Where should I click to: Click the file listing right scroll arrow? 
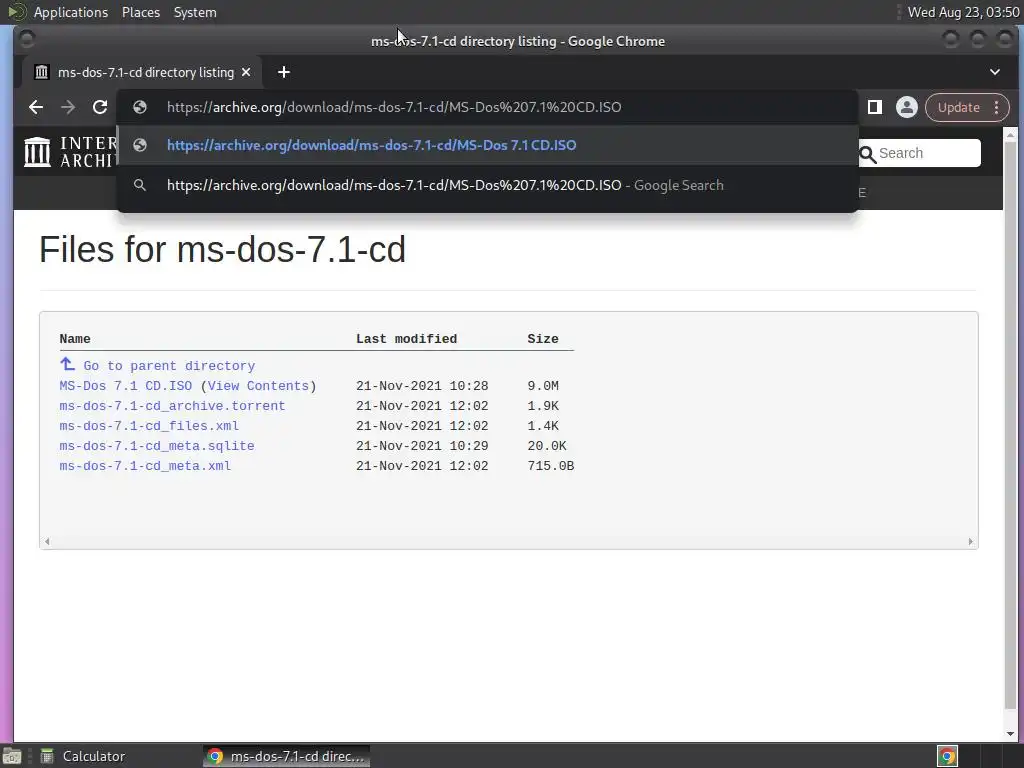coord(970,541)
